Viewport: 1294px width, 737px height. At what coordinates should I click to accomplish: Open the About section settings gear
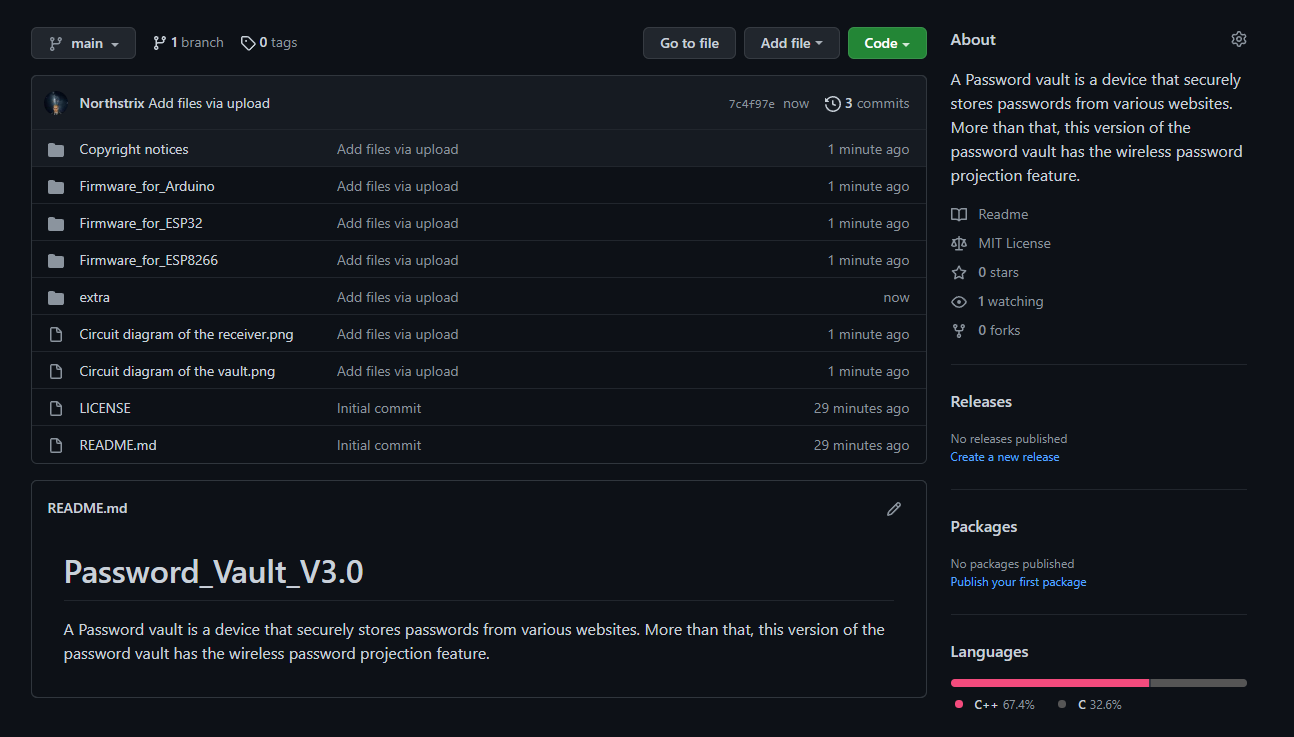(1238, 38)
